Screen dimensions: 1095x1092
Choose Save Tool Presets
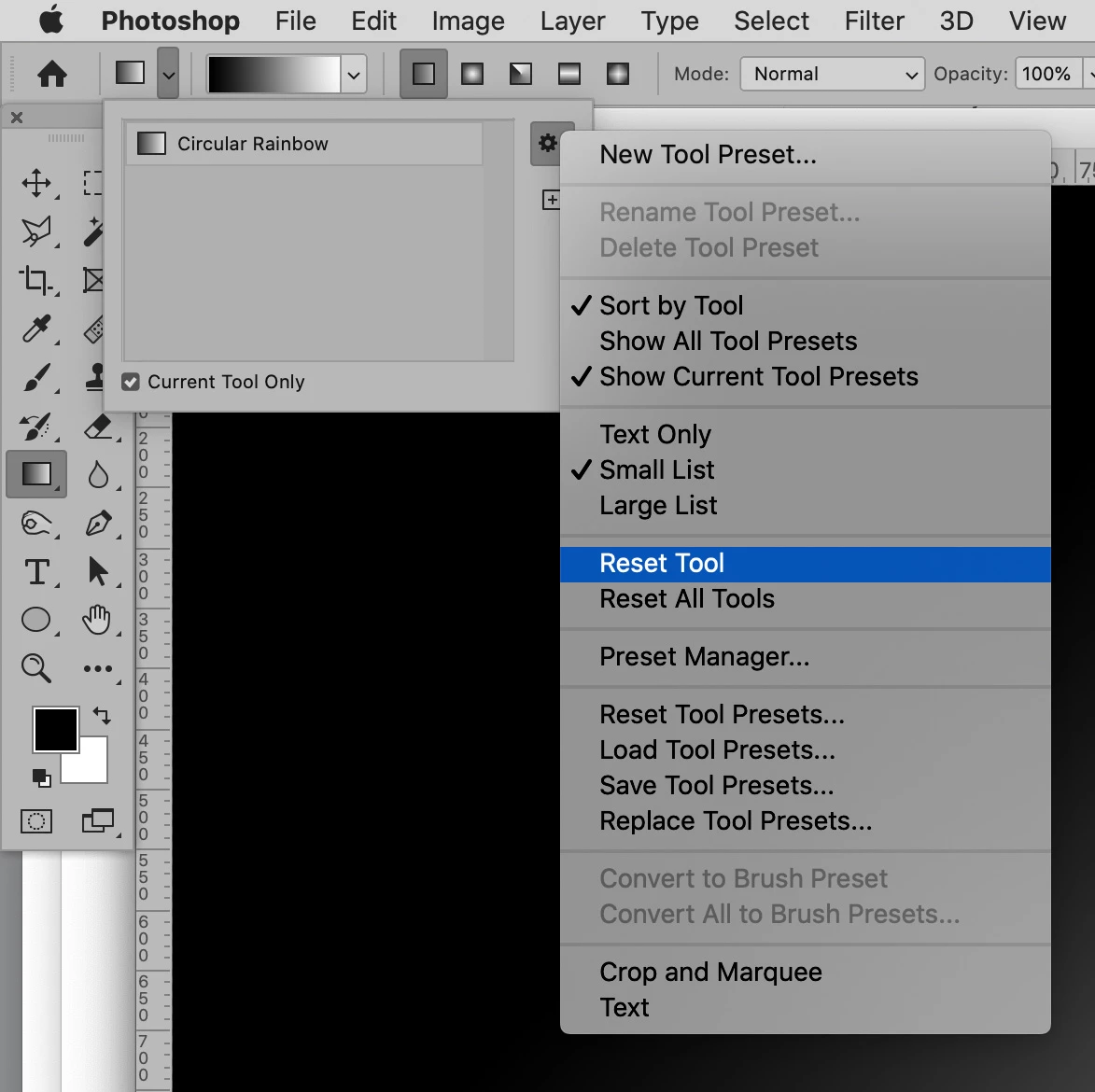806,786
